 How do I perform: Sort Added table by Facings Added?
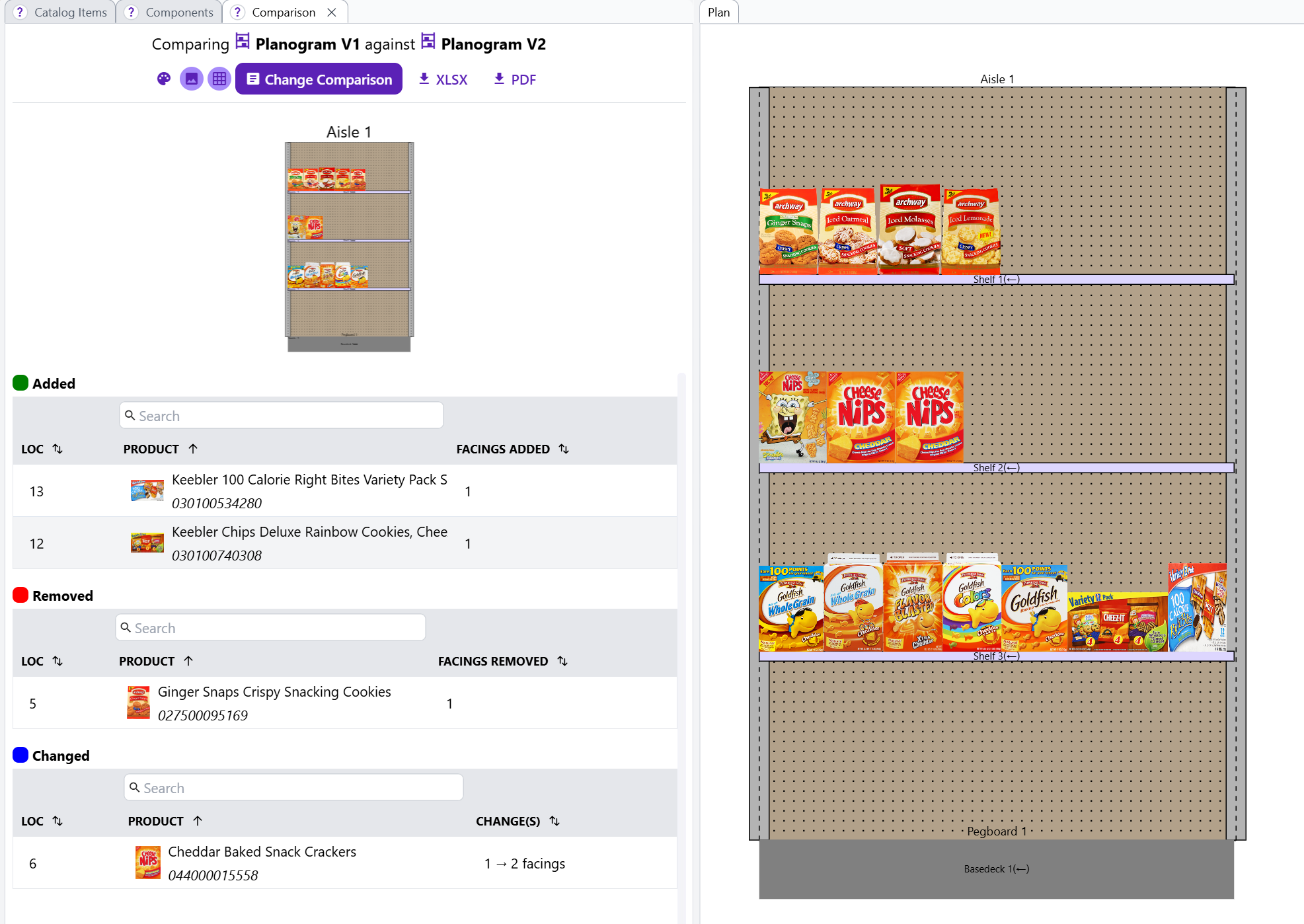coord(564,449)
